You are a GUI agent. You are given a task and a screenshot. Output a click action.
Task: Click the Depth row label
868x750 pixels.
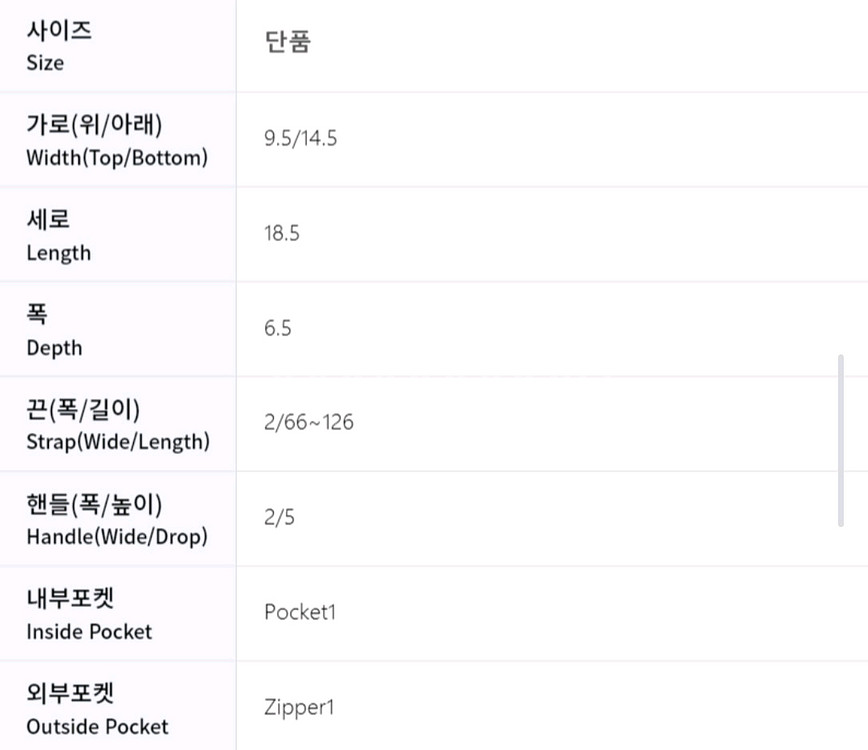[54, 348]
